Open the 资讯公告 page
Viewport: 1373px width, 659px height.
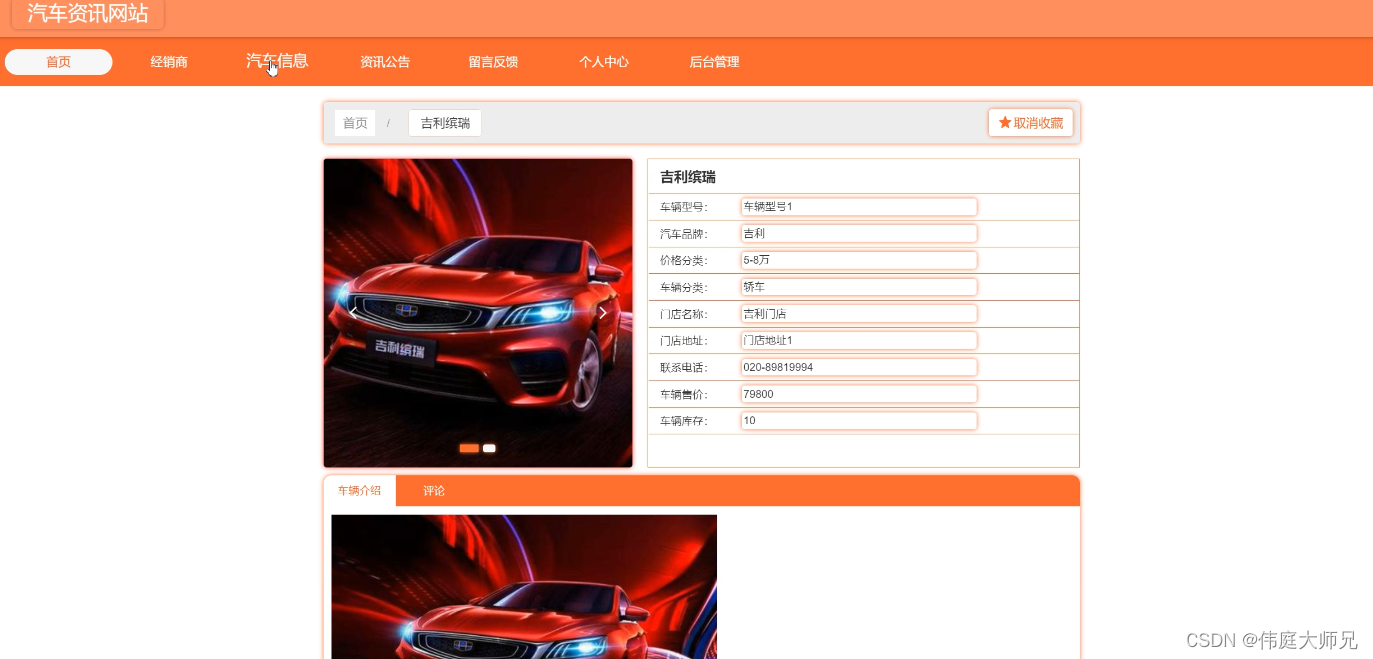point(385,61)
